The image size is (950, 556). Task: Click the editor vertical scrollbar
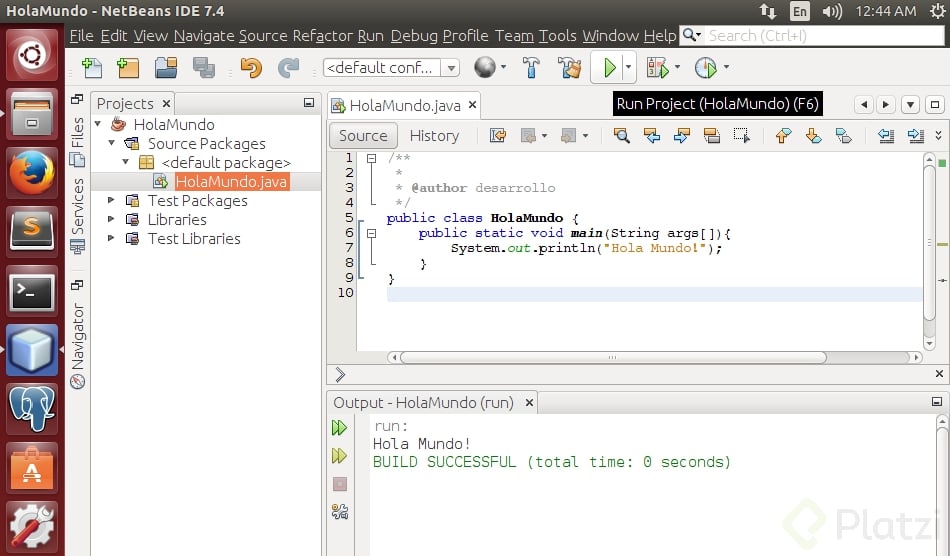click(x=929, y=242)
